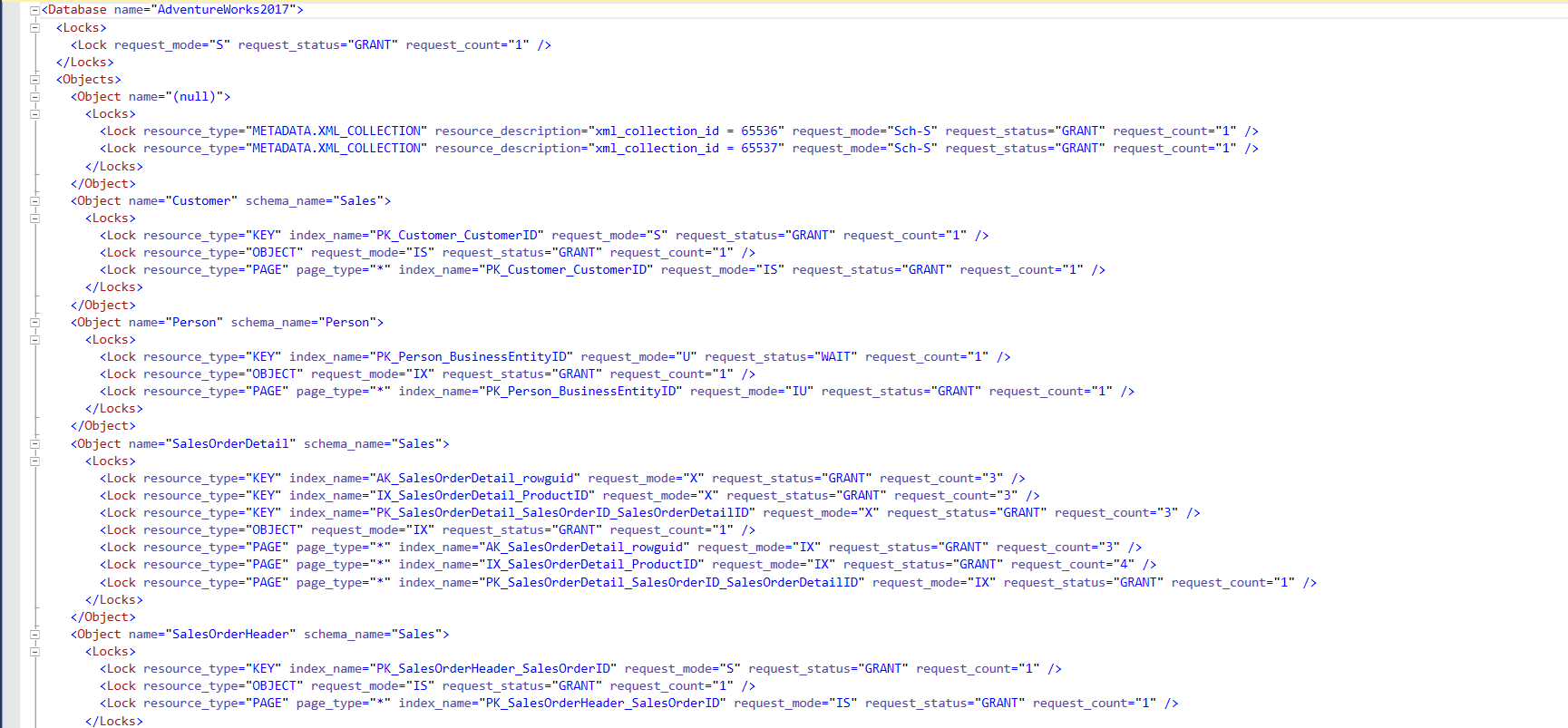The width and height of the screenshot is (1568, 728).
Task: Click the "Sales" schema_name on the Customer object line
Action: point(358,201)
